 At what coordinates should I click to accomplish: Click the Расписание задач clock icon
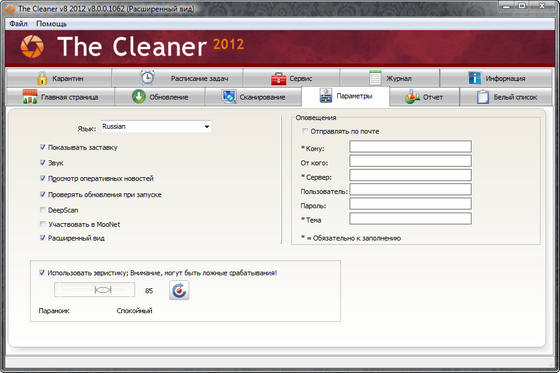point(147,77)
